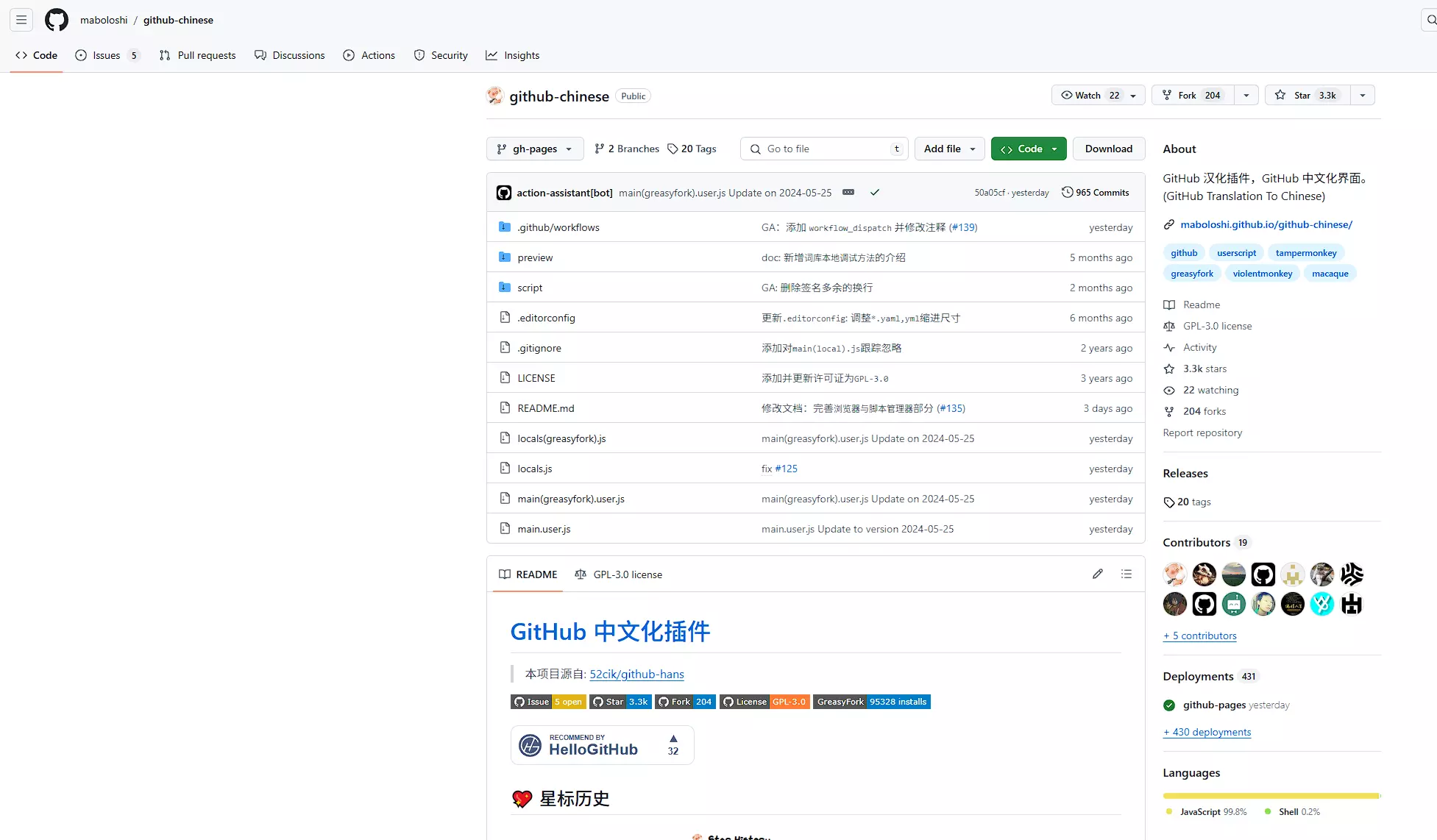Click the Download button
1437x840 pixels.
click(1108, 149)
